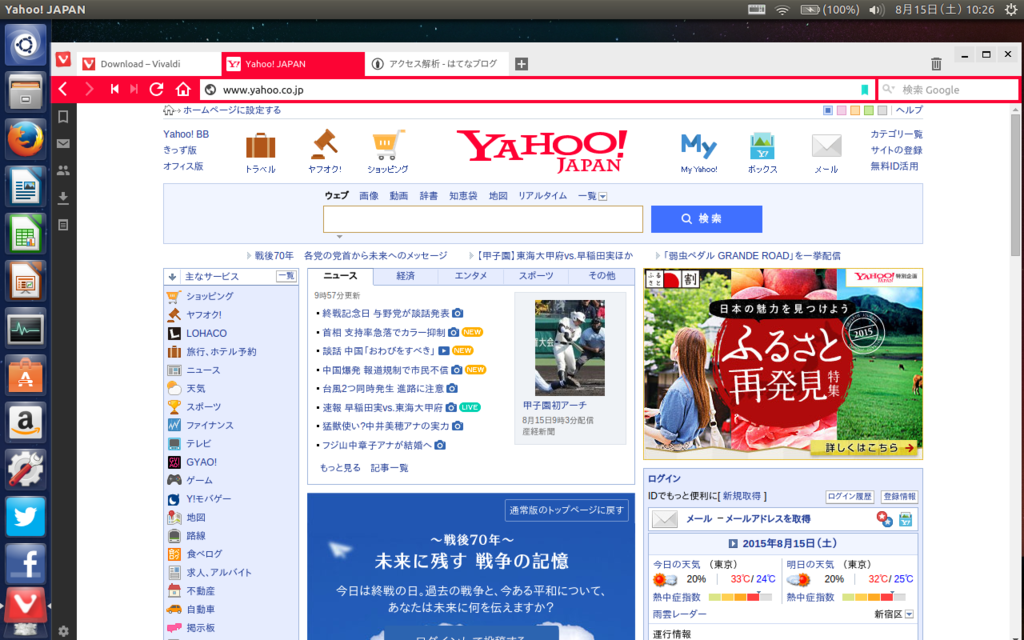Click the blue 検索 button

coord(707,219)
